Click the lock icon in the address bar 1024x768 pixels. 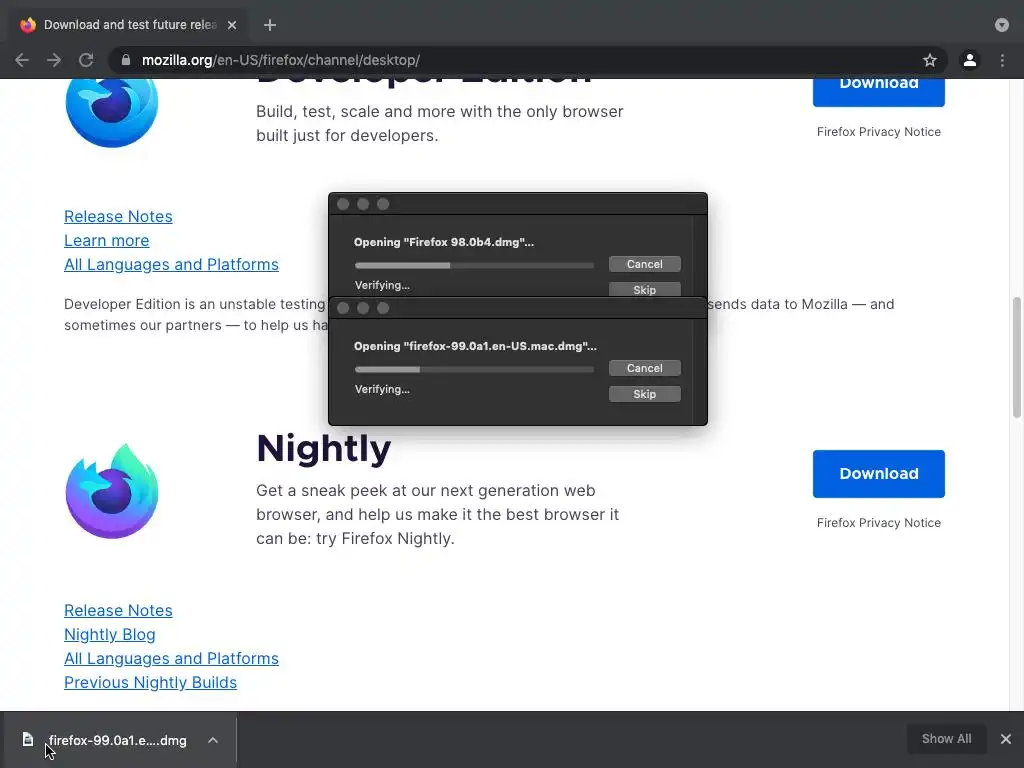(126, 60)
